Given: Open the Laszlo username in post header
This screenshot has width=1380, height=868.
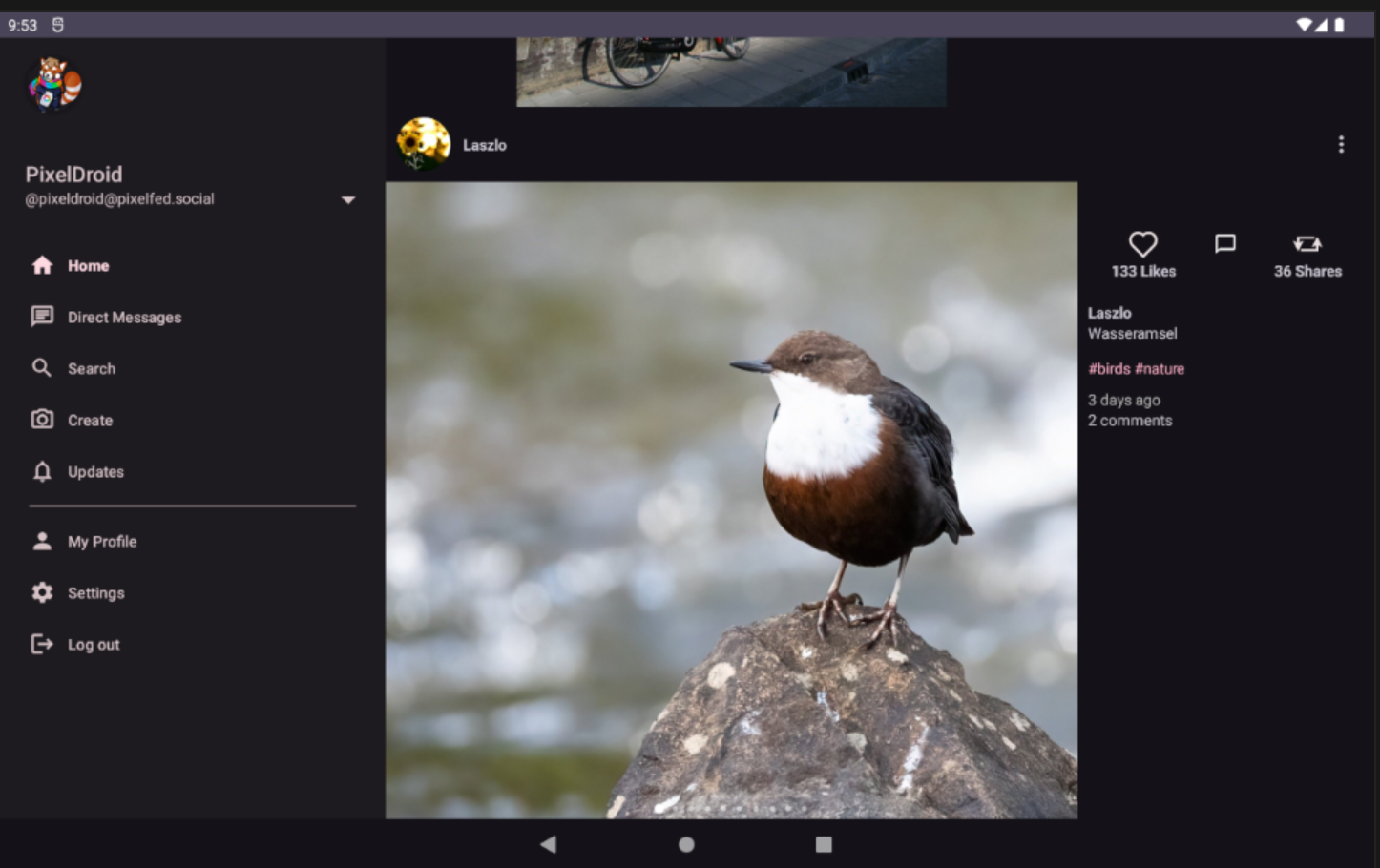Looking at the screenshot, I should tap(485, 145).
